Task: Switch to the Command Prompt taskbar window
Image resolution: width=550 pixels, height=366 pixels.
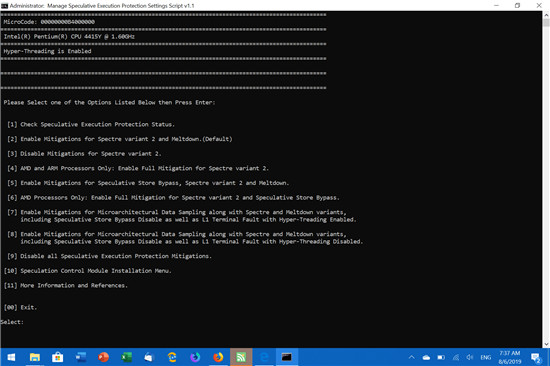Action: point(287,357)
